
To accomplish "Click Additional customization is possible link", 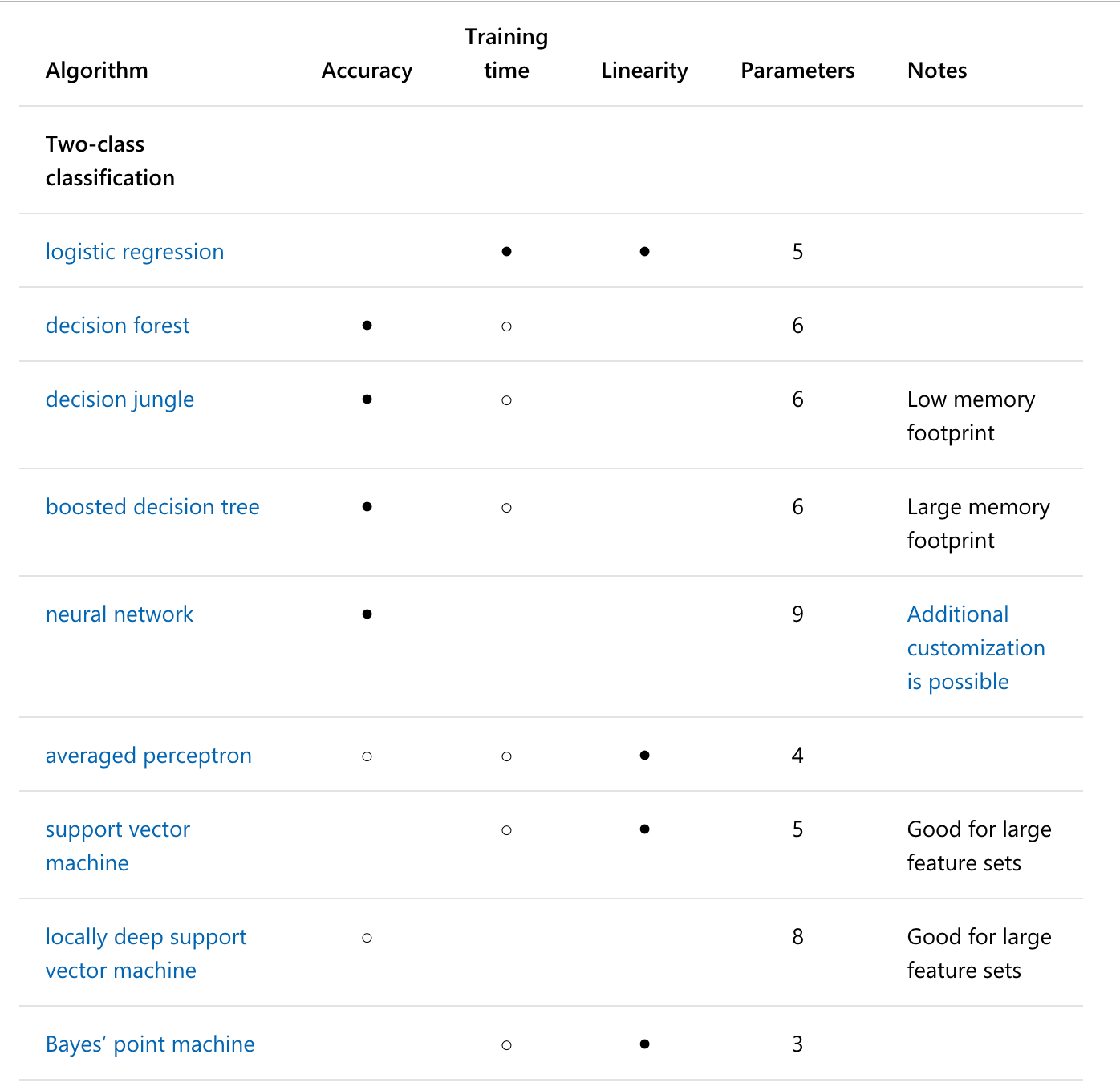I will point(976,648).
